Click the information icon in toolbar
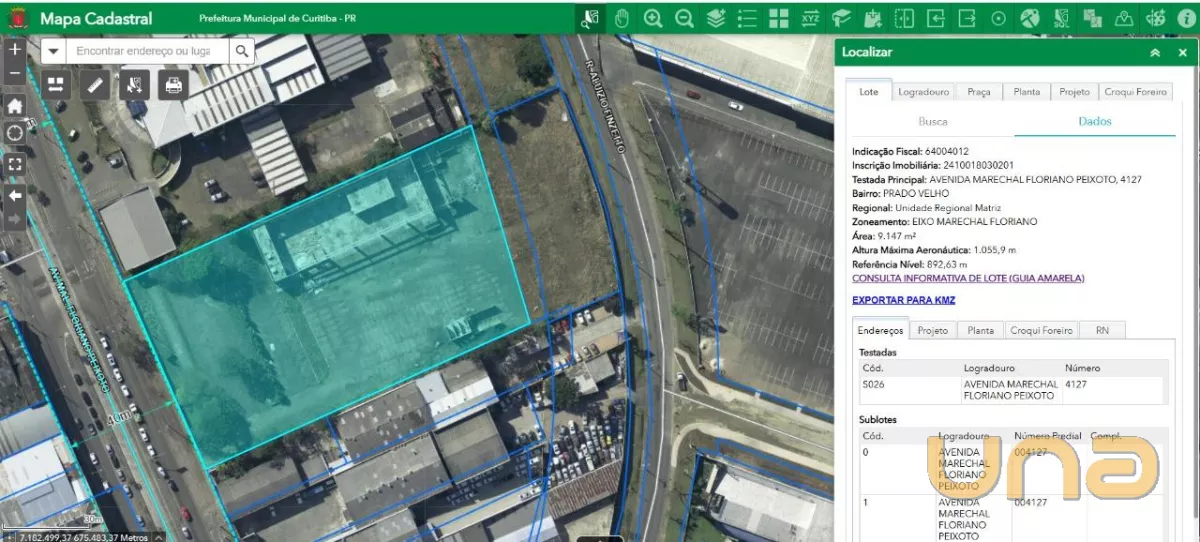 point(1186,18)
